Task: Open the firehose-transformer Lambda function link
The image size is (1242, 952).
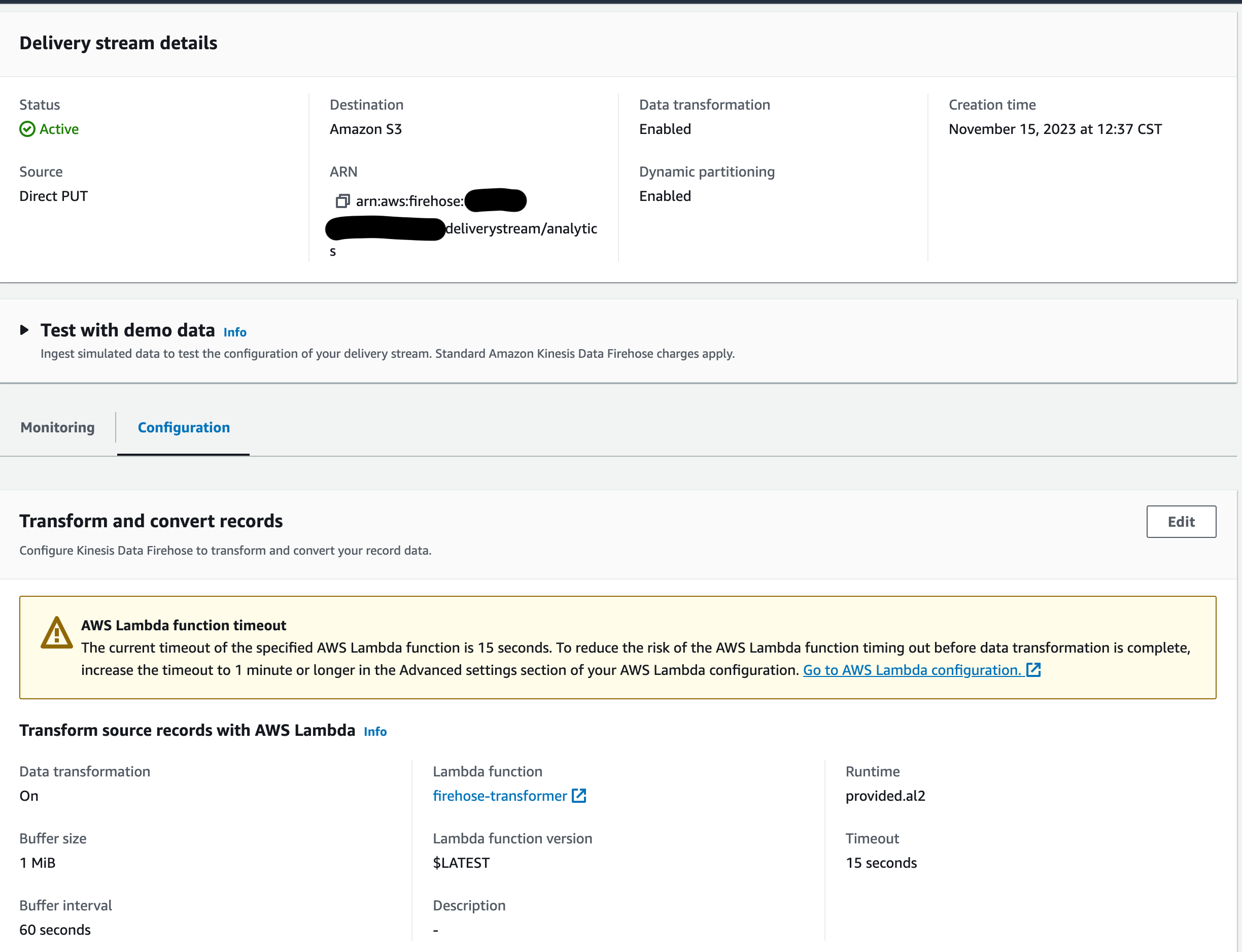Action: 499,796
